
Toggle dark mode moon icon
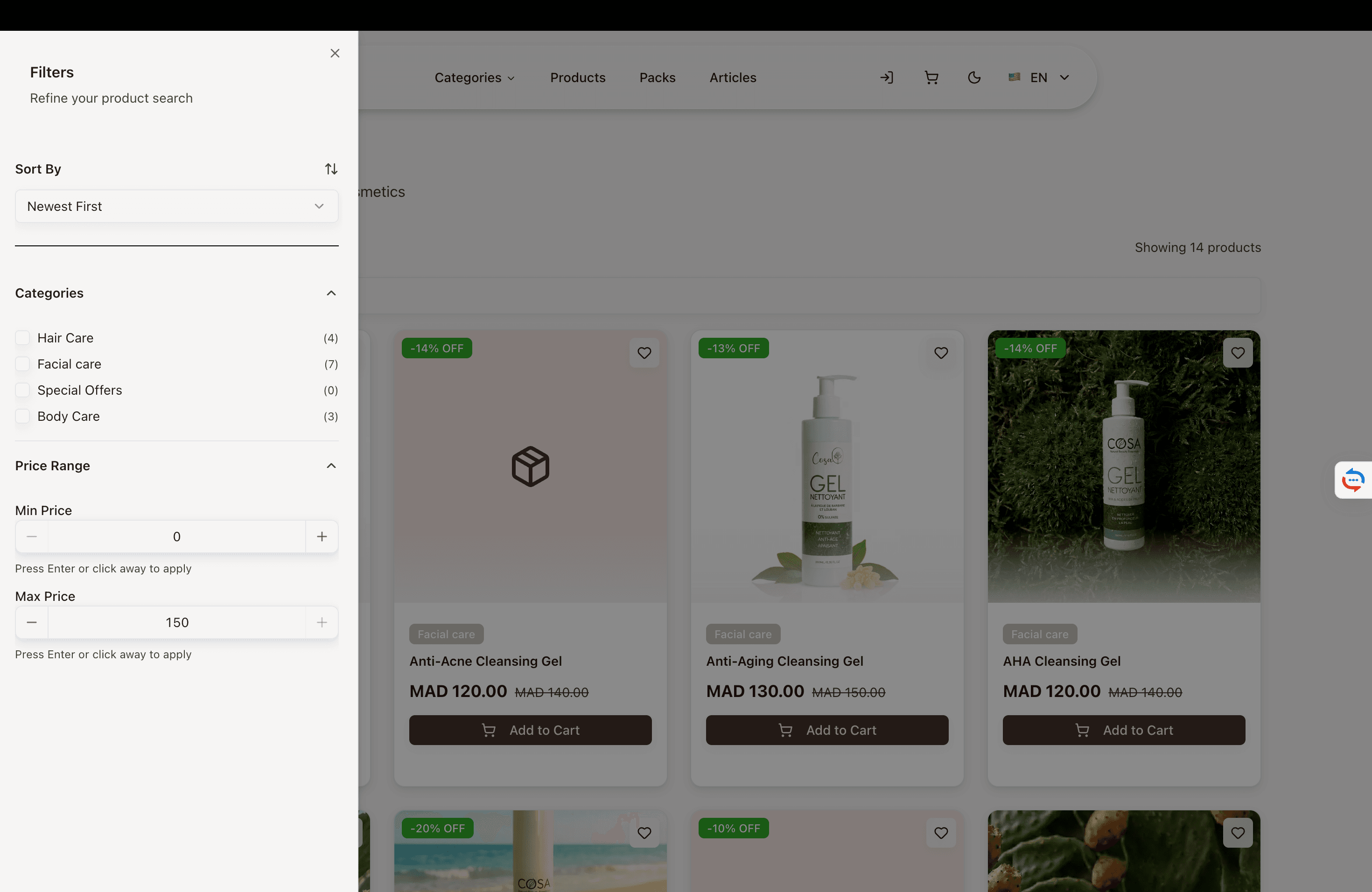click(x=974, y=78)
